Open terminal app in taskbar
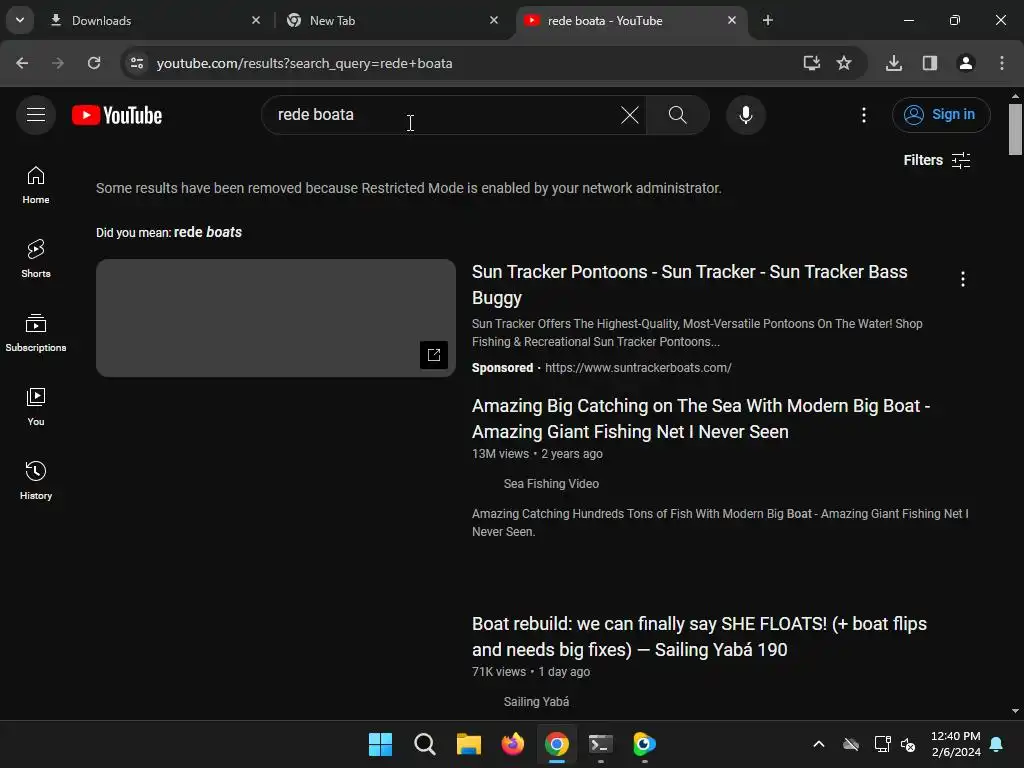This screenshot has height=768, width=1024. tap(600, 744)
